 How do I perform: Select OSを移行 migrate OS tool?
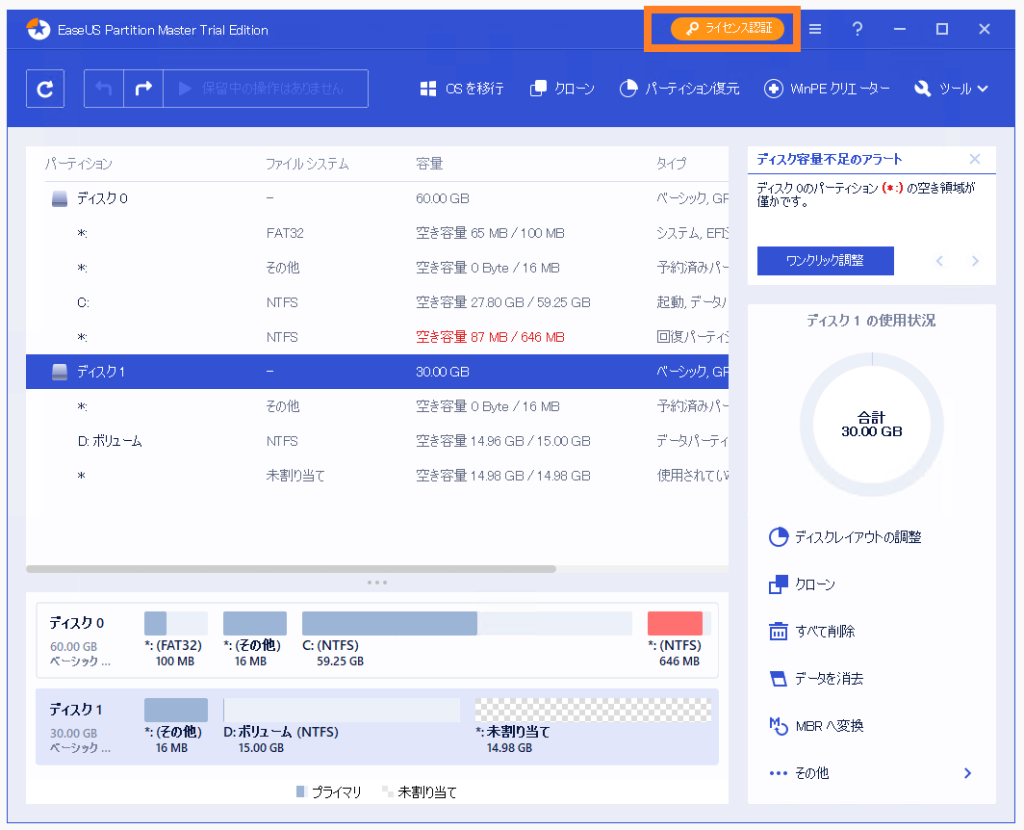click(x=462, y=89)
